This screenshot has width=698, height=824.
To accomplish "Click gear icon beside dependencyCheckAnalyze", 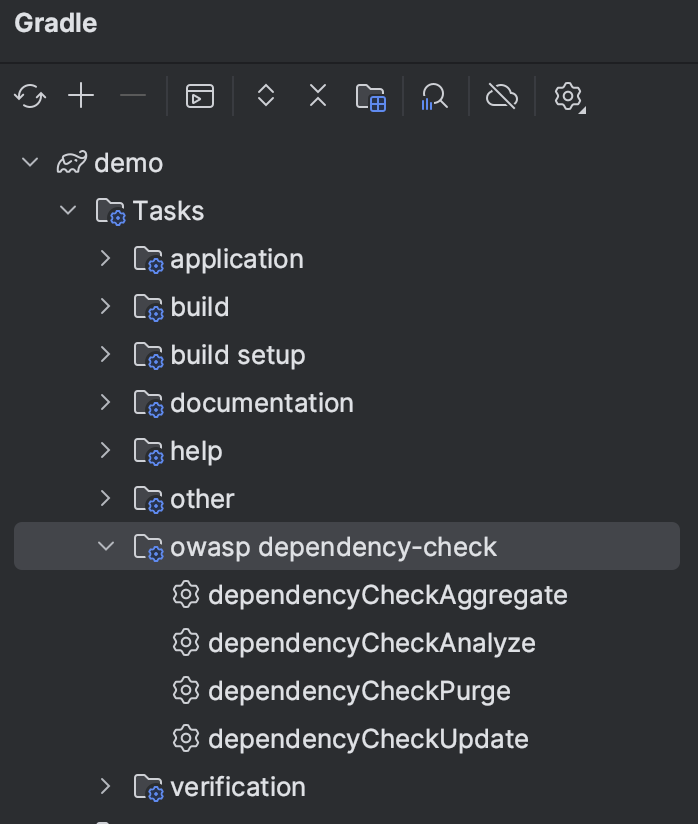I will [186, 643].
